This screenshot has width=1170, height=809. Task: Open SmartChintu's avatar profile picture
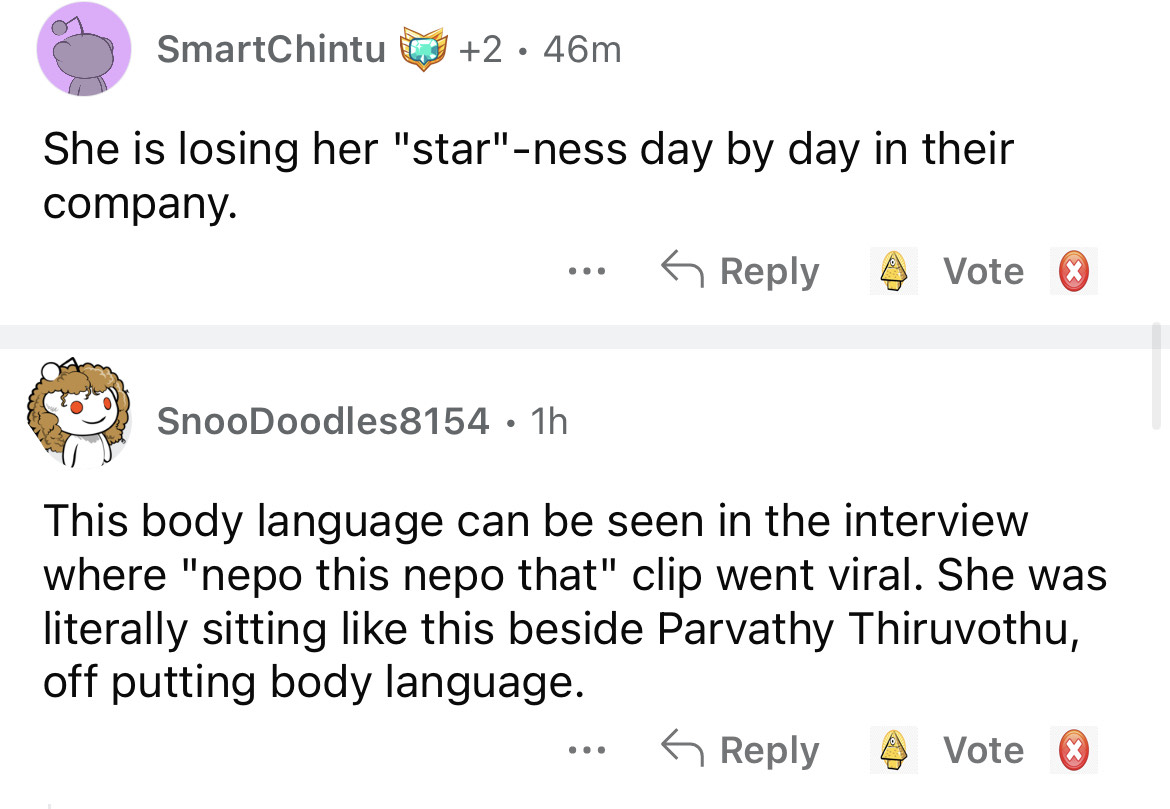85,48
